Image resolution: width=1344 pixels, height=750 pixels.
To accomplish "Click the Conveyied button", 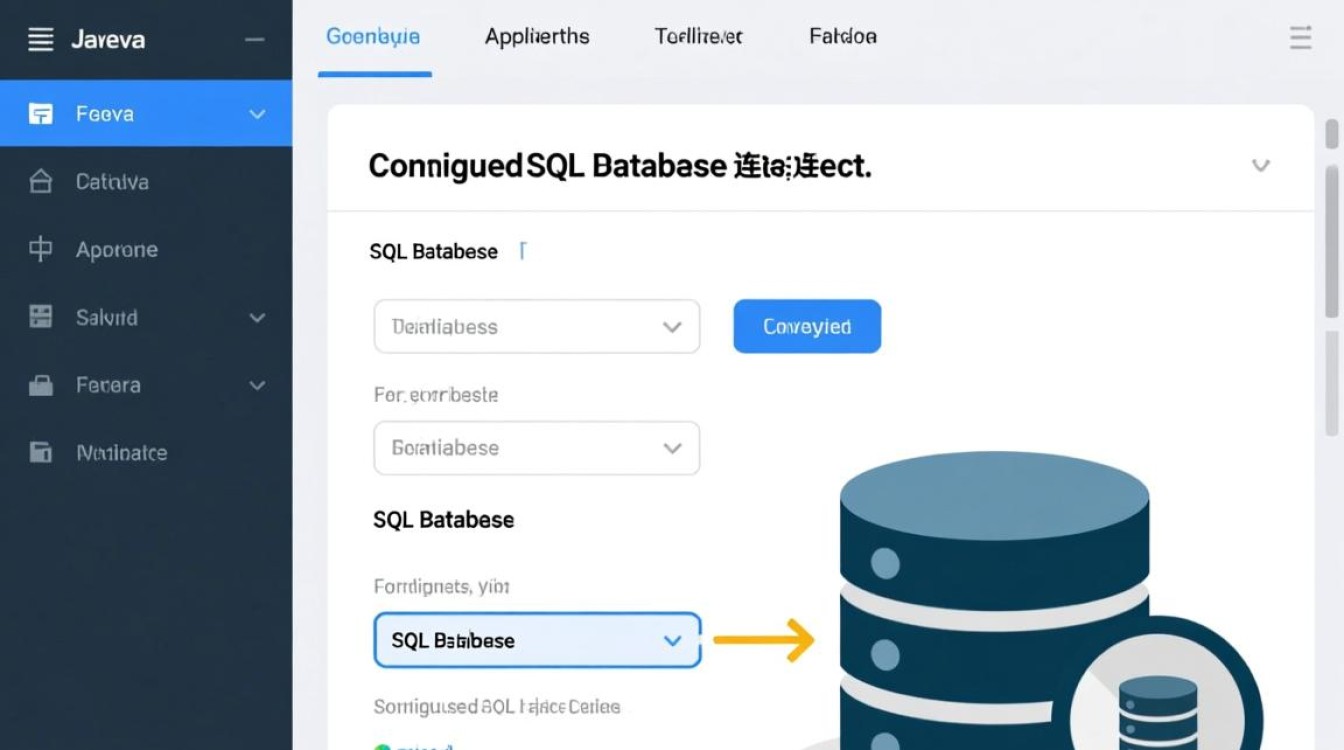I will [806, 326].
